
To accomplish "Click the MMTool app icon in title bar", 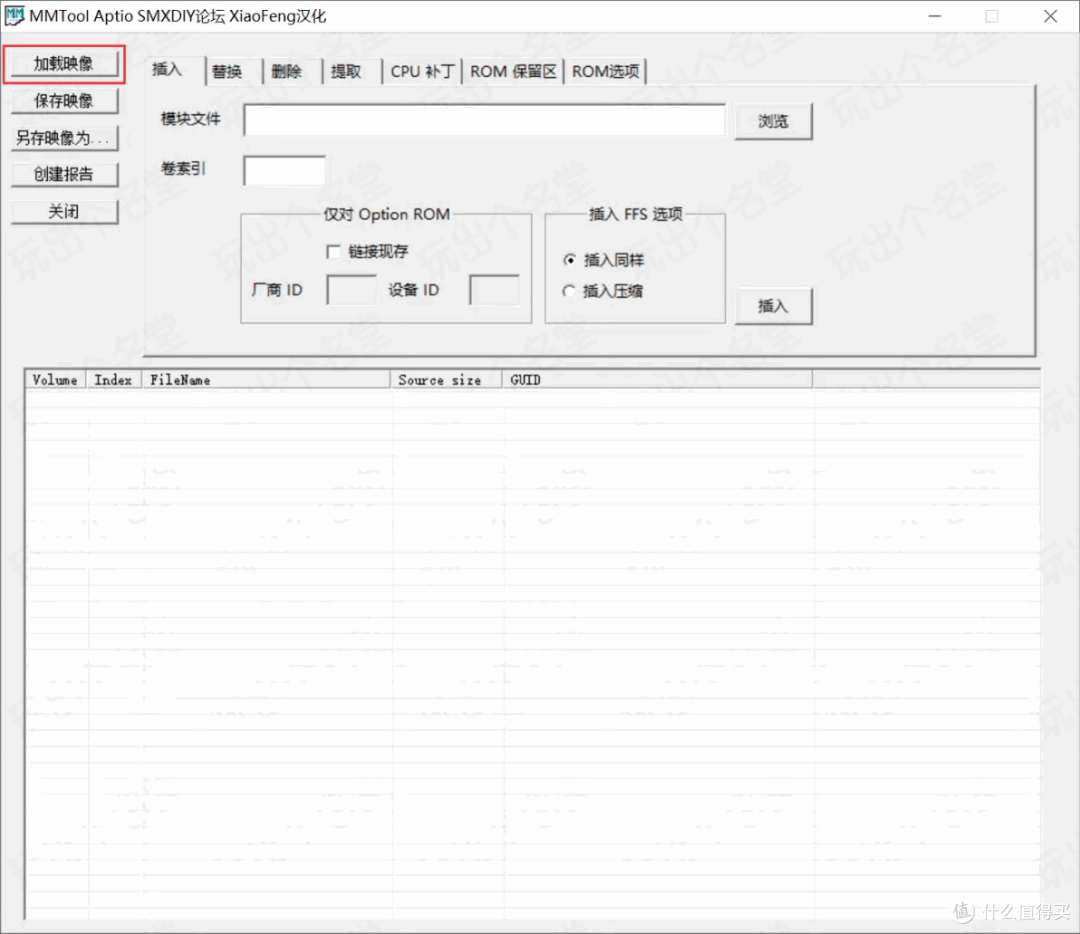I will (14, 16).
